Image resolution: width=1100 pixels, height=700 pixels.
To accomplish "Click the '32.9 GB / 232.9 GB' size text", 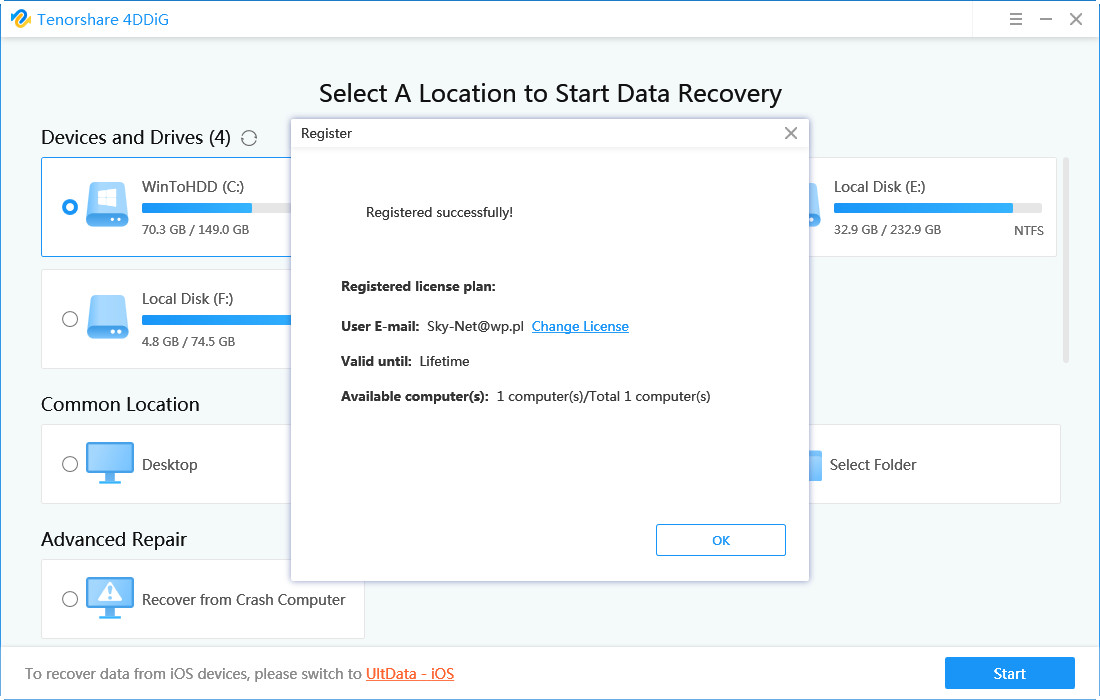I will point(887,229).
